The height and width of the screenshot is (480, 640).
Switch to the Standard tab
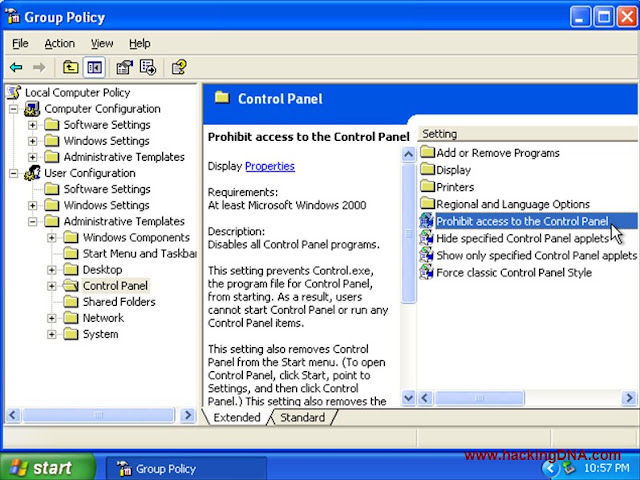coord(302,418)
